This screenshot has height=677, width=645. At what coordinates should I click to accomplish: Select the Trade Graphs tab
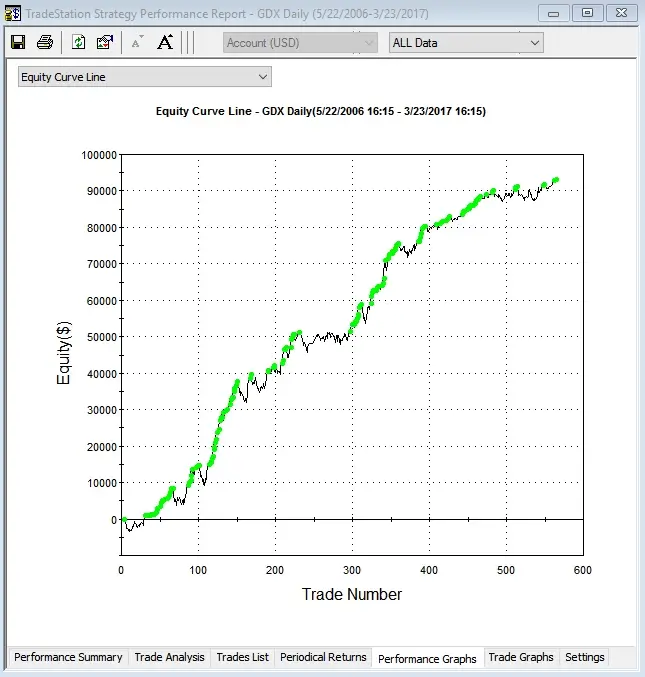click(x=521, y=657)
